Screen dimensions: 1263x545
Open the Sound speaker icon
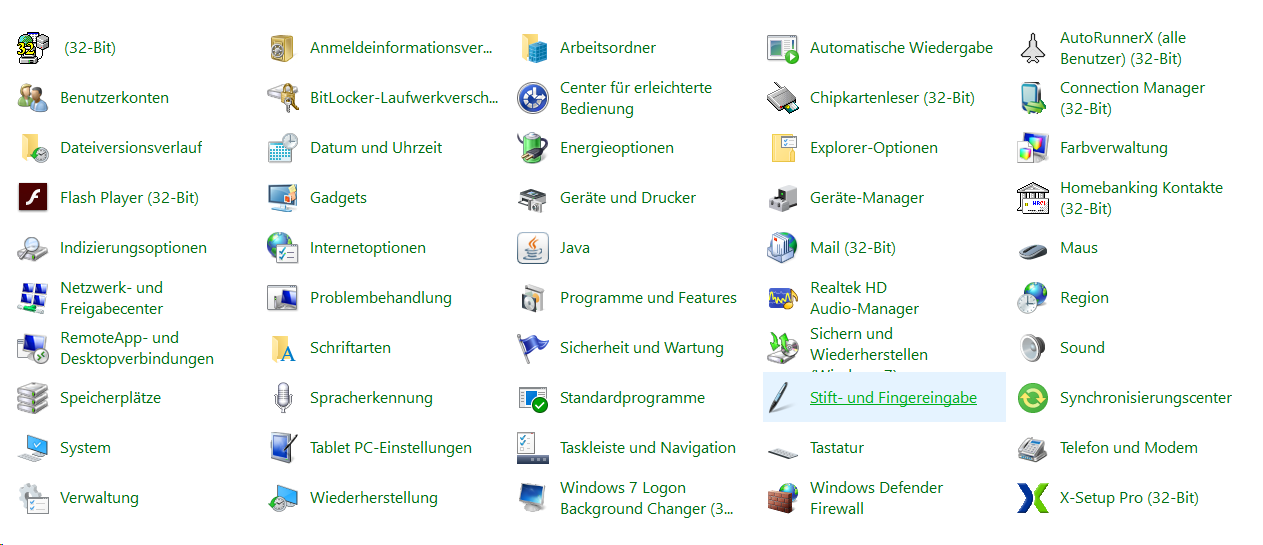pos(1033,348)
